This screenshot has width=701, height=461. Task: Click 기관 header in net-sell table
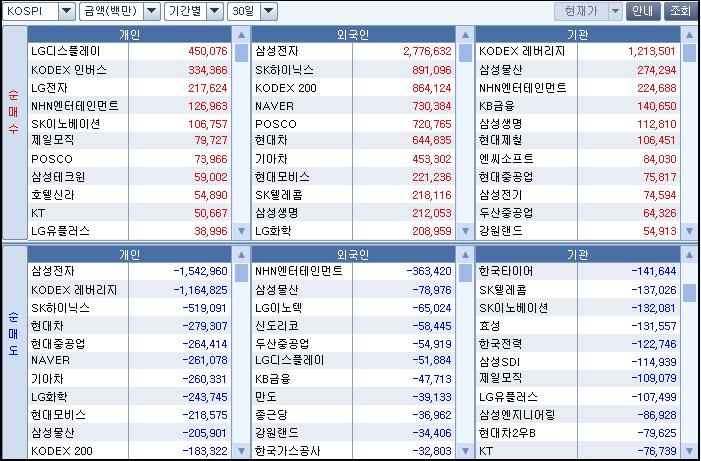[x=578, y=254]
